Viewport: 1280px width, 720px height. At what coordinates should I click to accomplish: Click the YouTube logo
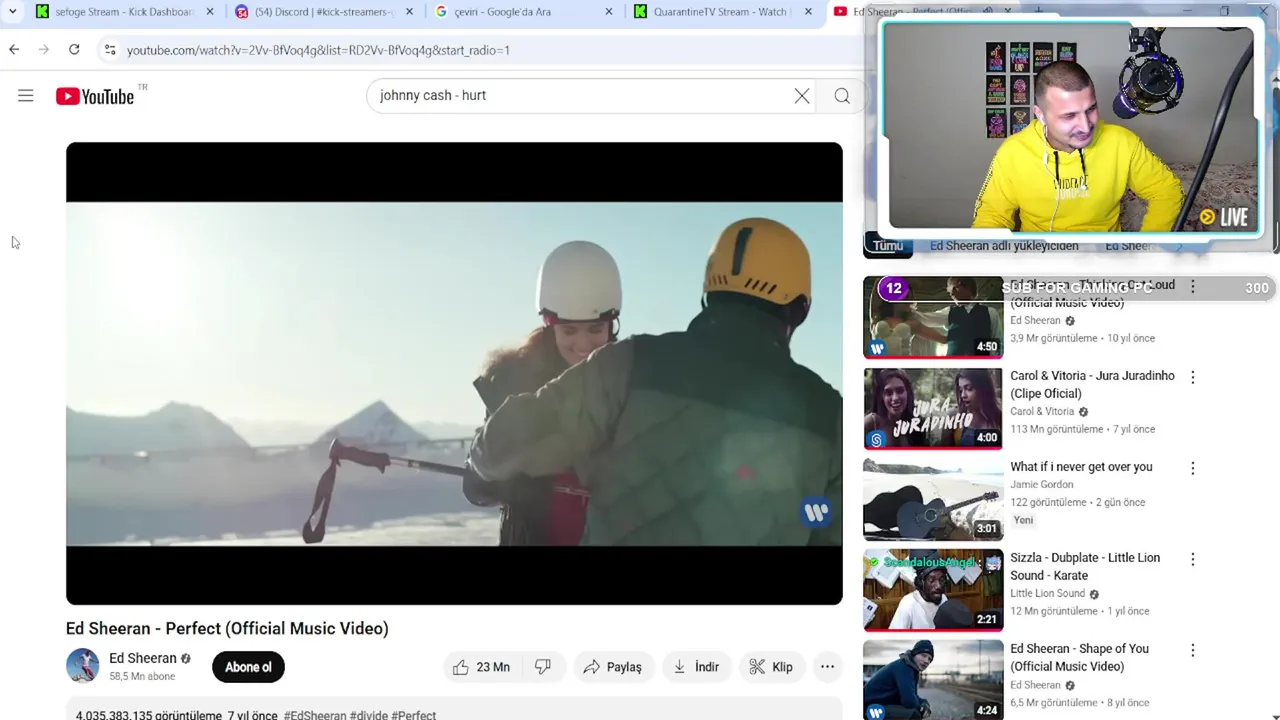[95, 96]
